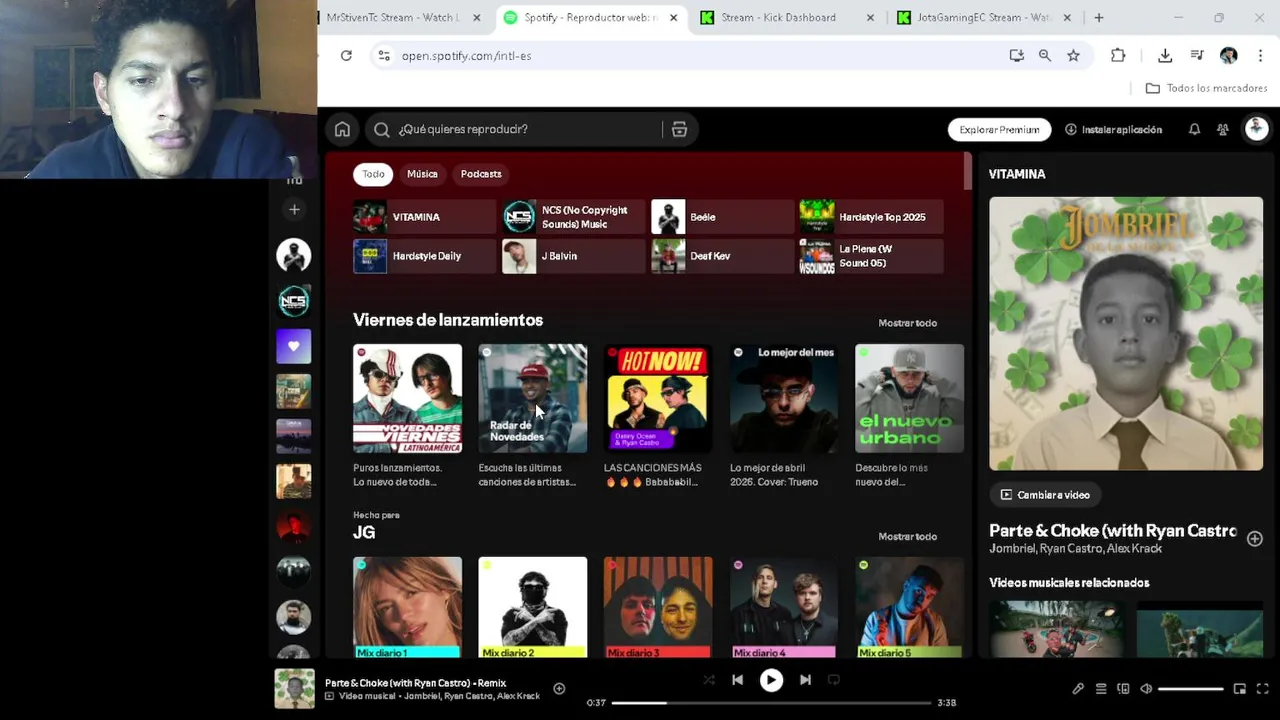Open the Browse icon in search bar
This screenshot has width=1280, height=720.
(679, 129)
